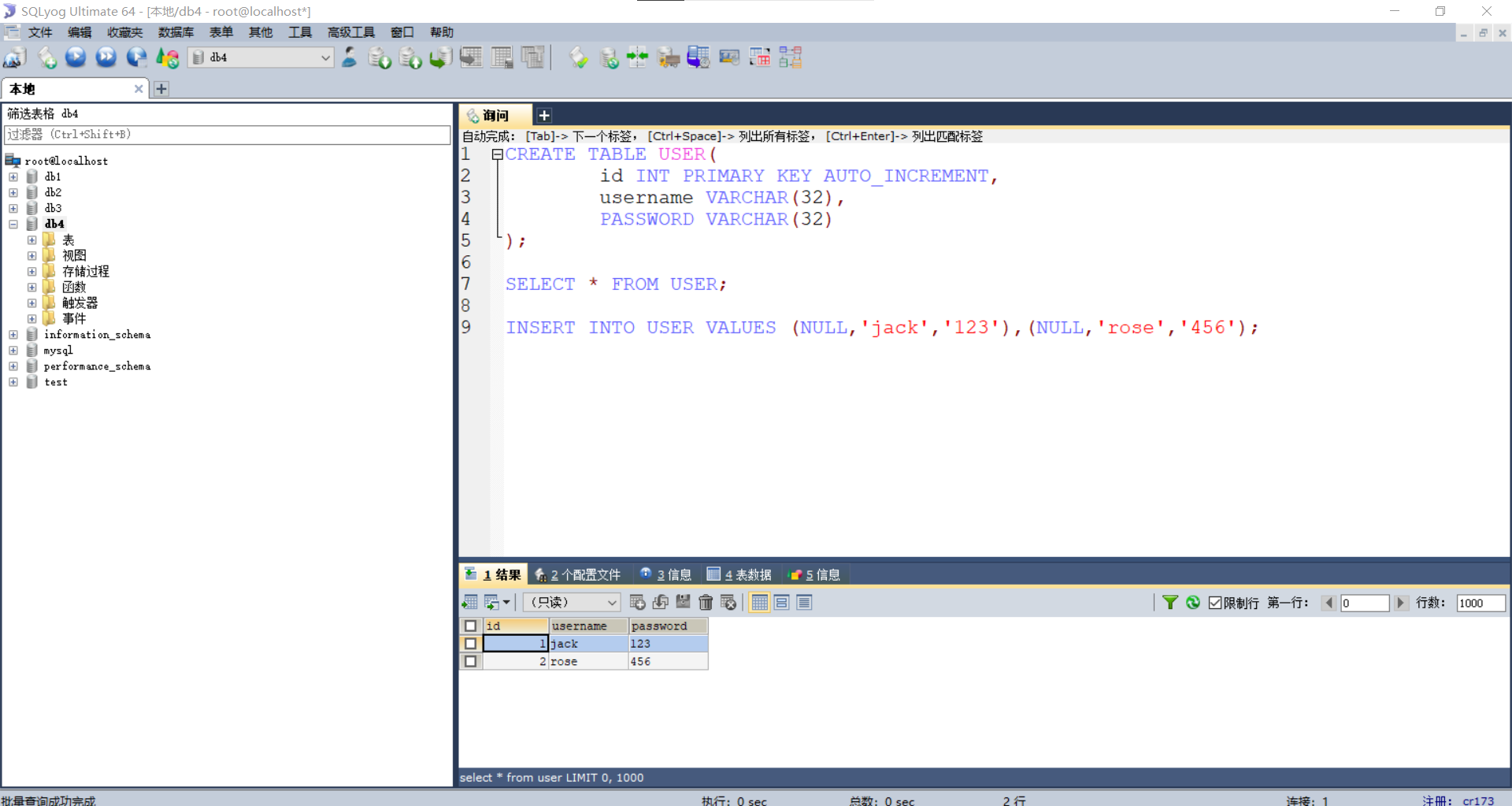This screenshot has width=1512, height=806.
Task: Click the save changes floppy icon
Action: click(x=683, y=603)
